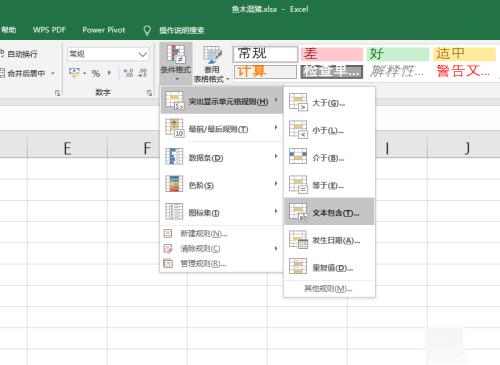This screenshot has width=500, height=365.
Task: Apply the Calculation (计算) cell style
Action: coord(265,72)
